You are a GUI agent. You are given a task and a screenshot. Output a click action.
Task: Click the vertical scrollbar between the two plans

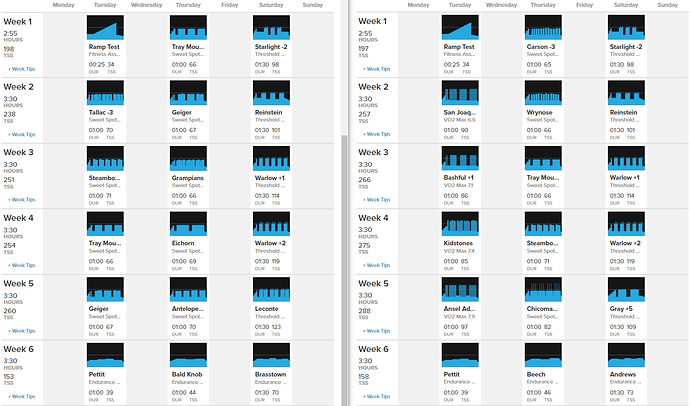345,270
